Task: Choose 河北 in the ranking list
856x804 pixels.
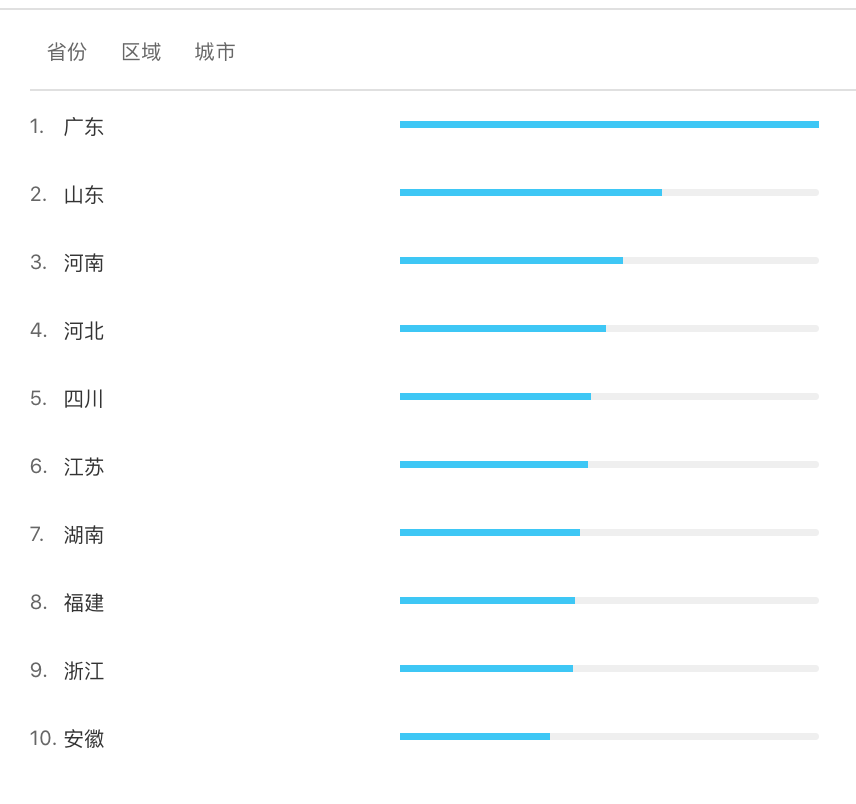Action: point(84,331)
